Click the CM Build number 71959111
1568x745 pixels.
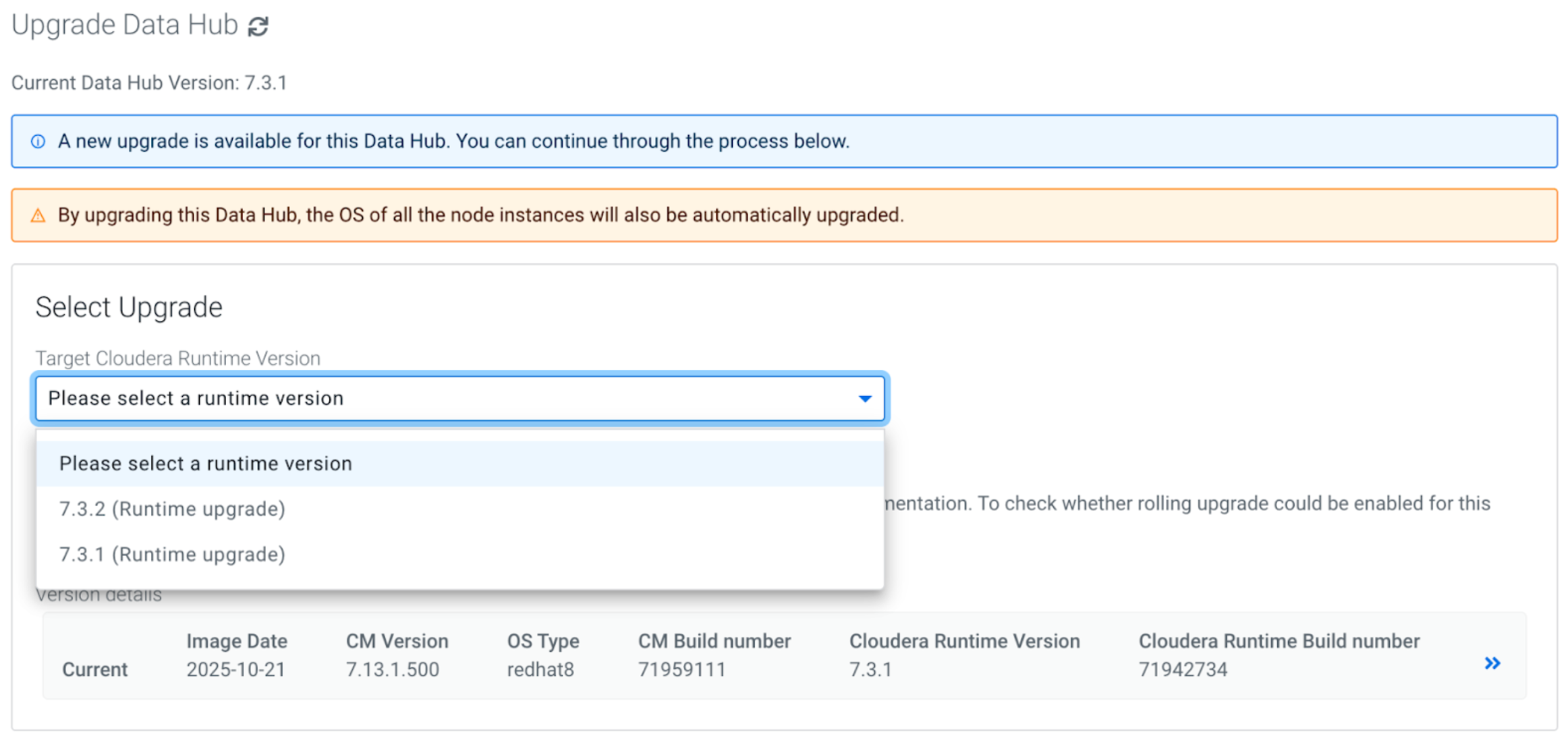pyautogui.click(x=681, y=669)
